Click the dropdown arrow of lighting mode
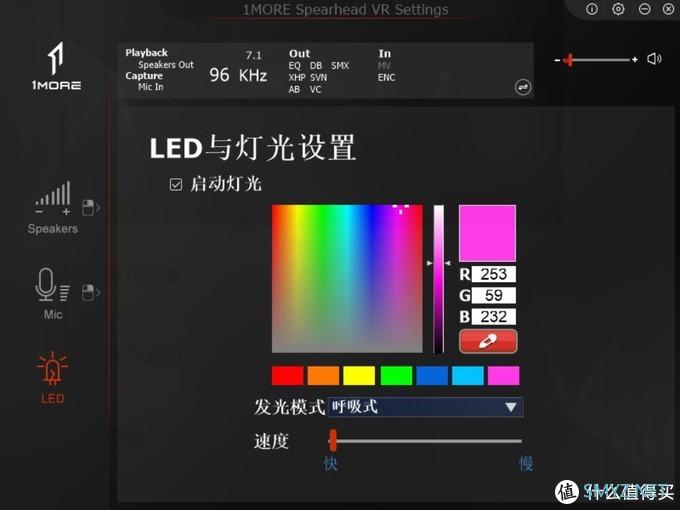680x510 pixels. coord(511,407)
